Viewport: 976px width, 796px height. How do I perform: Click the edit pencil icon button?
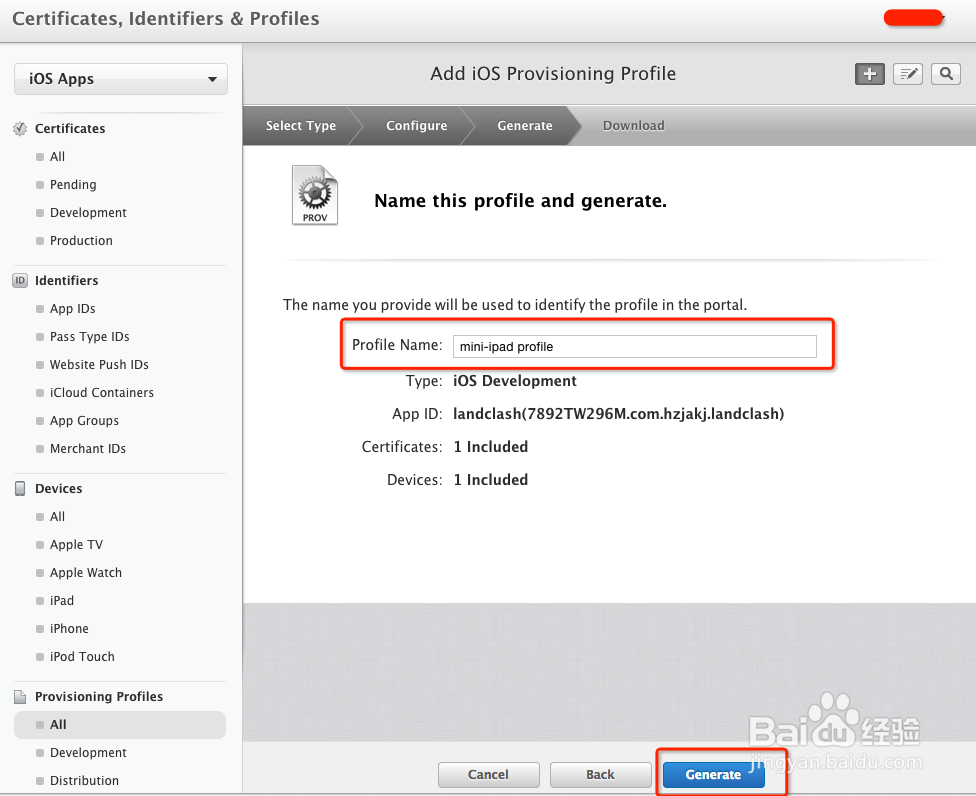click(x=908, y=74)
